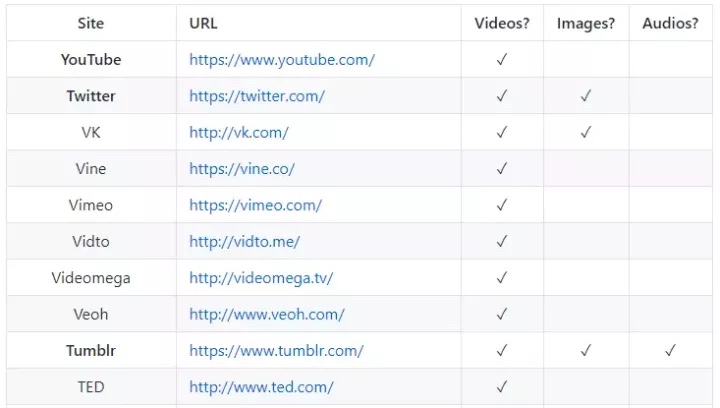Viewport: 720px width, 408px height.
Task: Open the YouTube URL link
Action: tap(282, 60)
